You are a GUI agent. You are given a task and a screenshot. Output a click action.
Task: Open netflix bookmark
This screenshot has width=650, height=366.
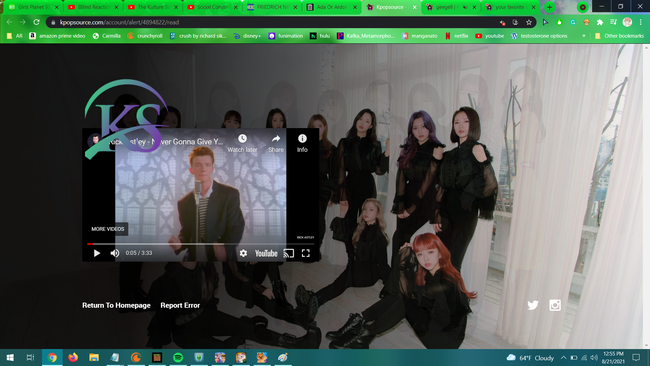(x=456, y=36)
